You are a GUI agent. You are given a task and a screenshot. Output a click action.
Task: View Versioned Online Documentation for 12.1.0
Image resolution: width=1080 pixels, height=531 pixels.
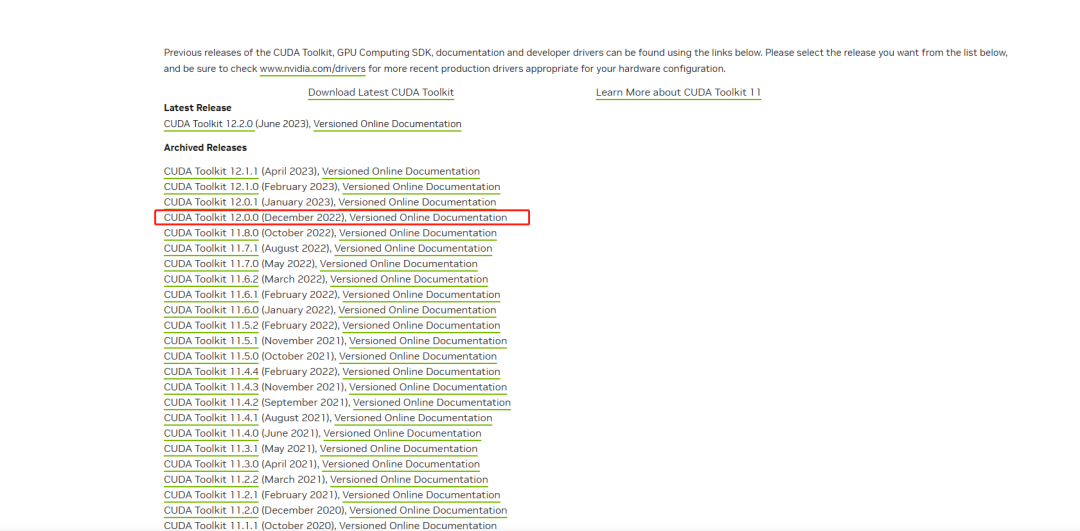(x=422, y=187)
